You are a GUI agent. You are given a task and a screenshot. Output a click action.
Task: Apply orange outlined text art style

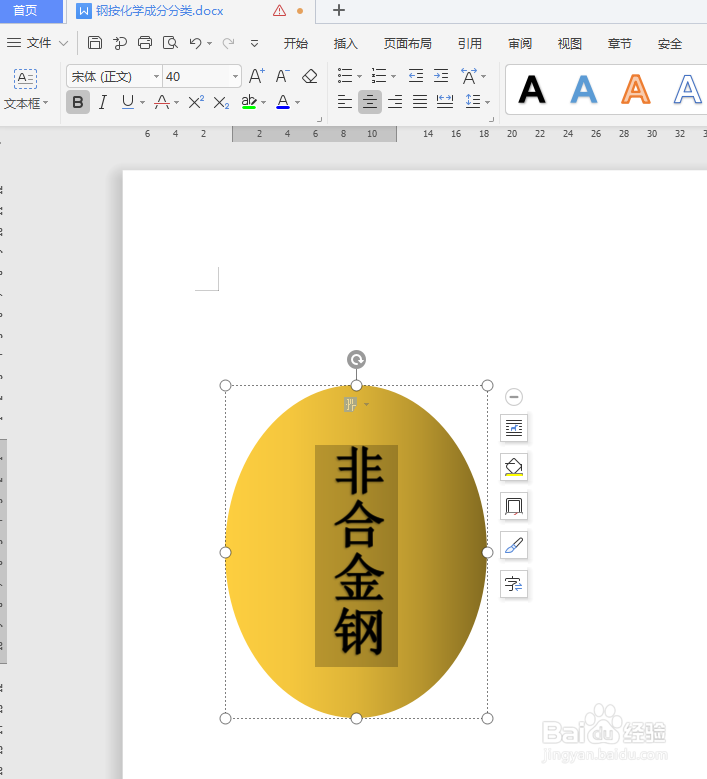coord(635,90)
